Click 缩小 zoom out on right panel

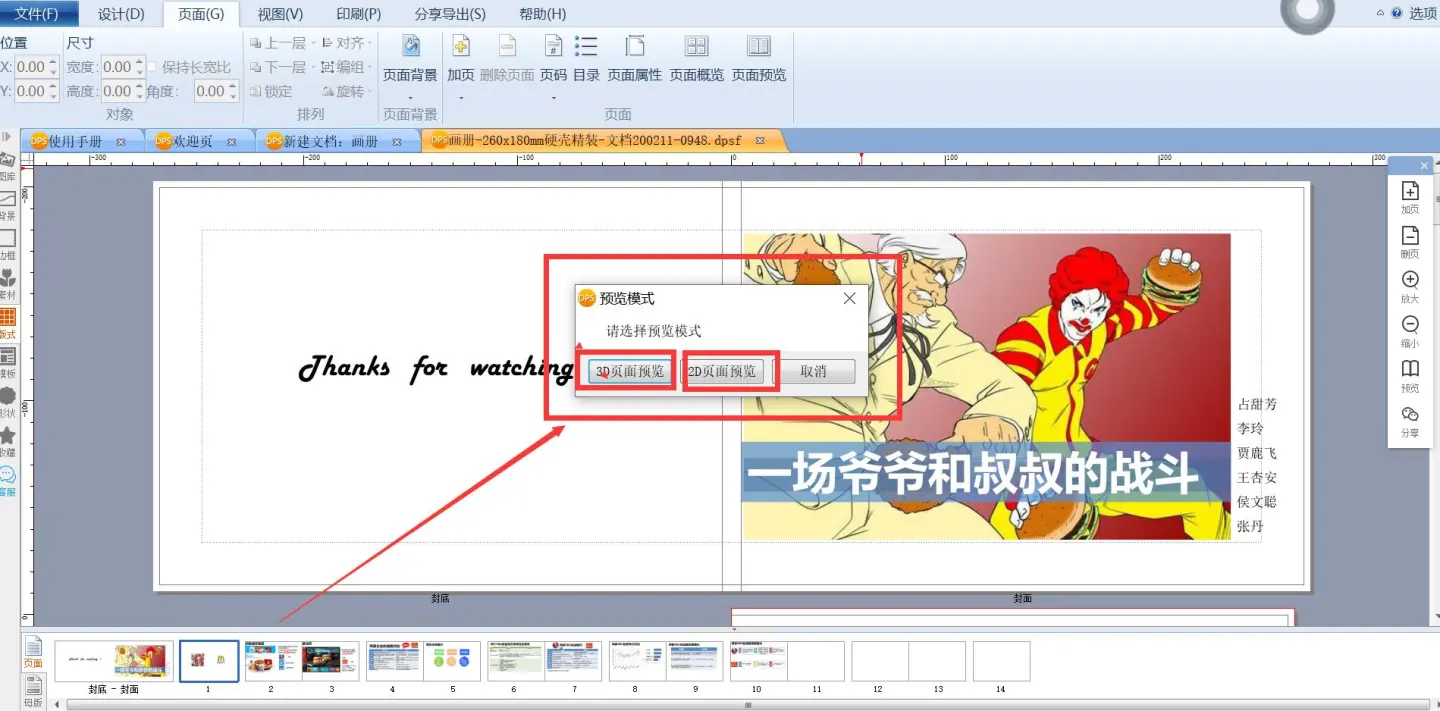click(x=1410, y=331)
